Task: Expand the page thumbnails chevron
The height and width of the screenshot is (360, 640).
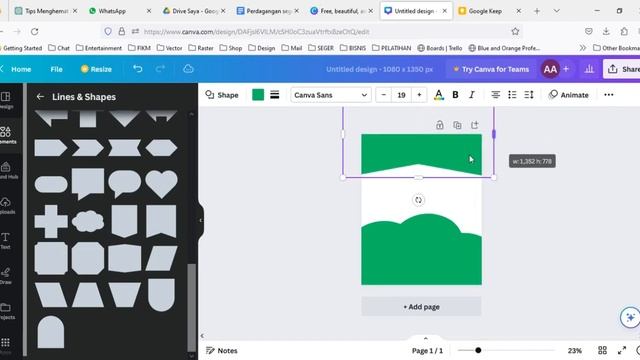Action: 425,338
